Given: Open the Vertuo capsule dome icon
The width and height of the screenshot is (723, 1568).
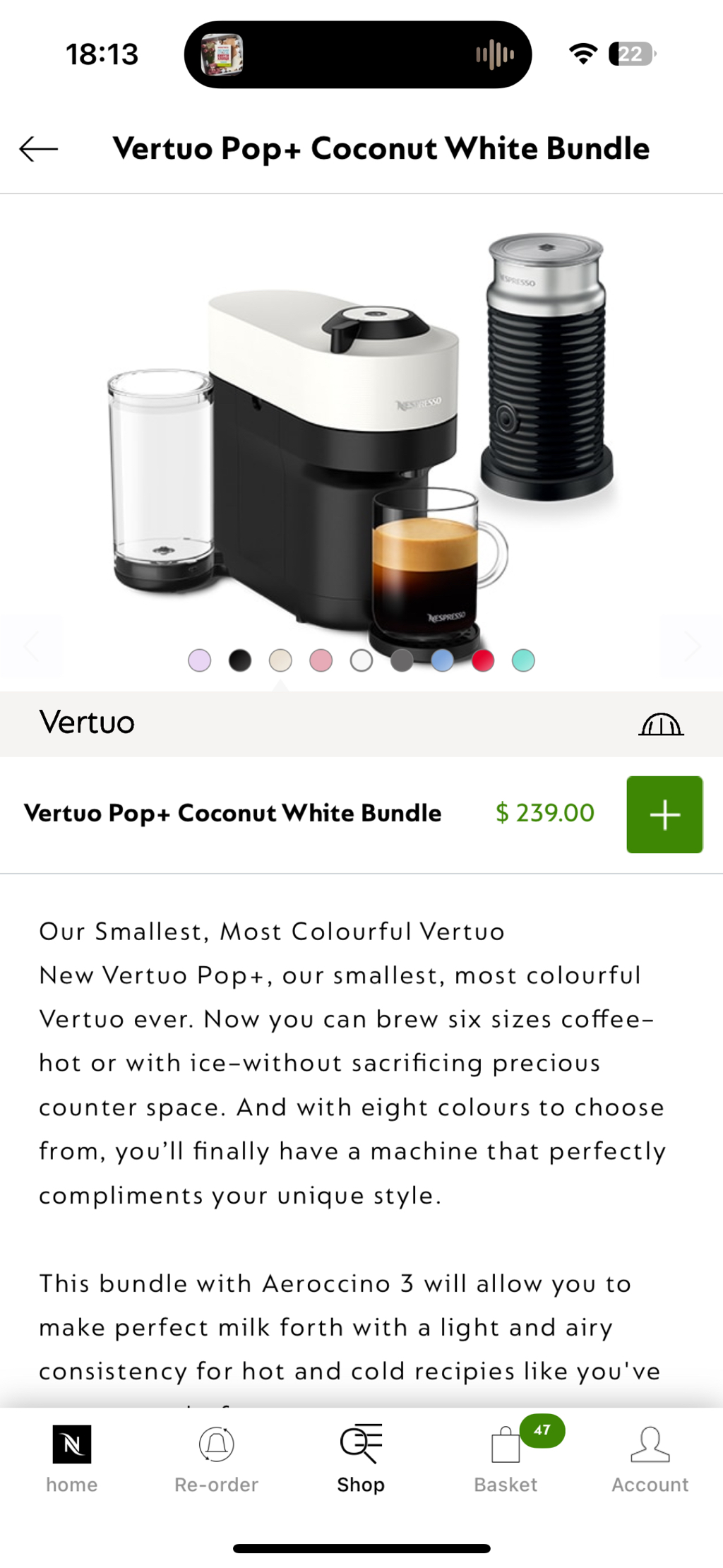Looking at the screenshot, I should click(x=661, y=725).
